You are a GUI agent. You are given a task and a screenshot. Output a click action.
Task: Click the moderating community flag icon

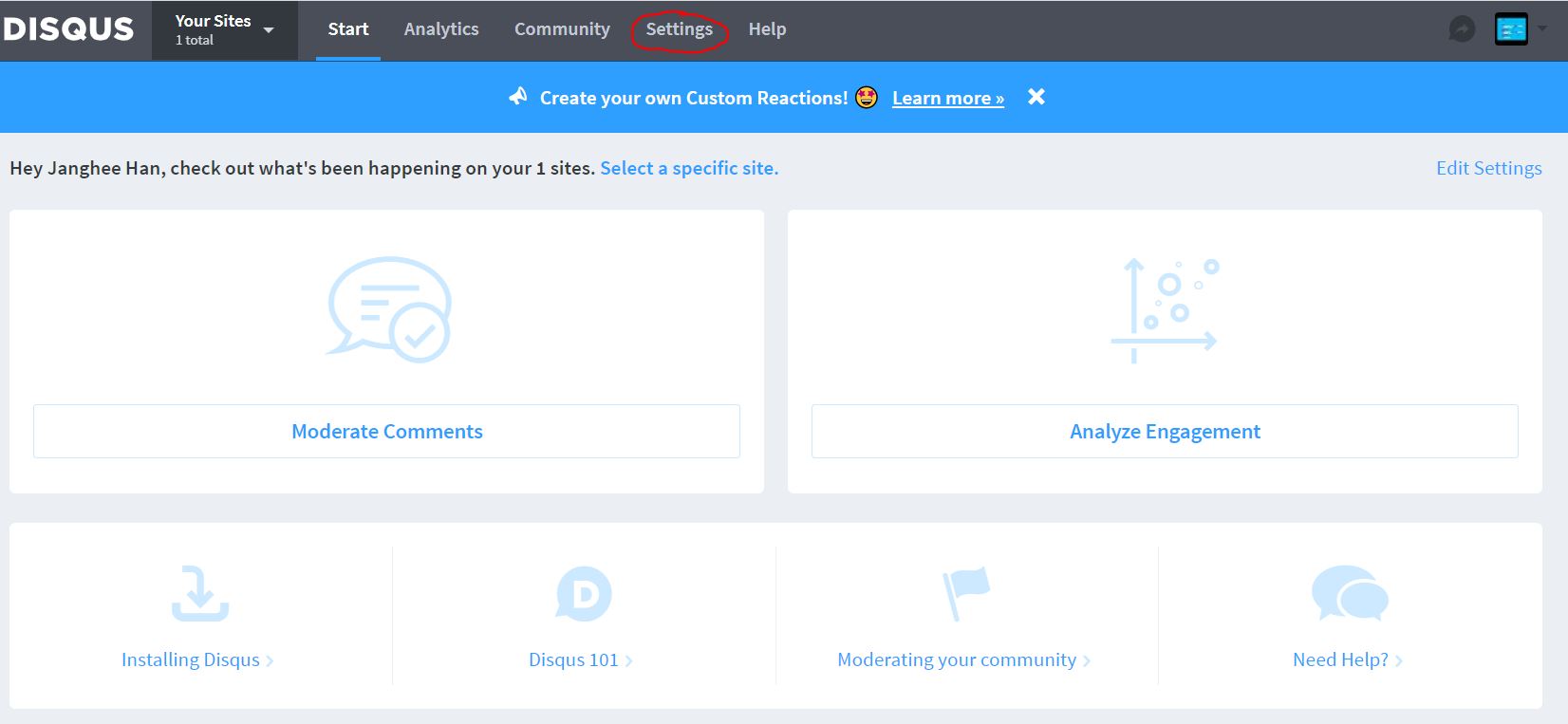965,594
